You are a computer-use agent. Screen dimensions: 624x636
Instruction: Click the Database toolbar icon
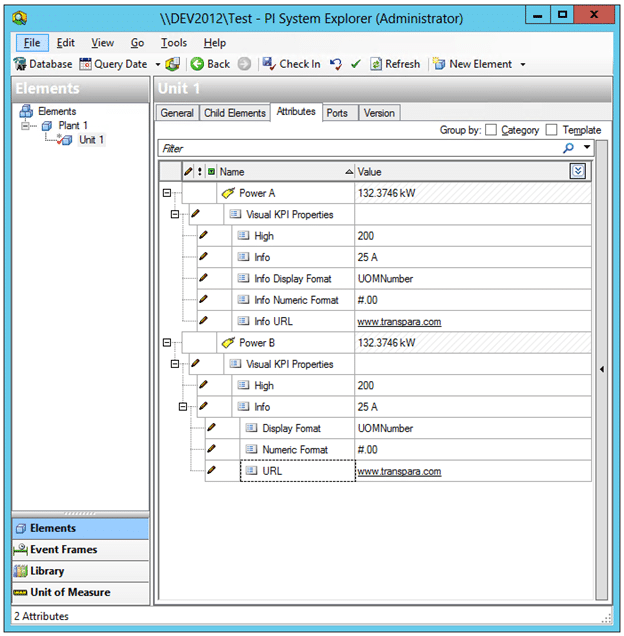point(20,64)
